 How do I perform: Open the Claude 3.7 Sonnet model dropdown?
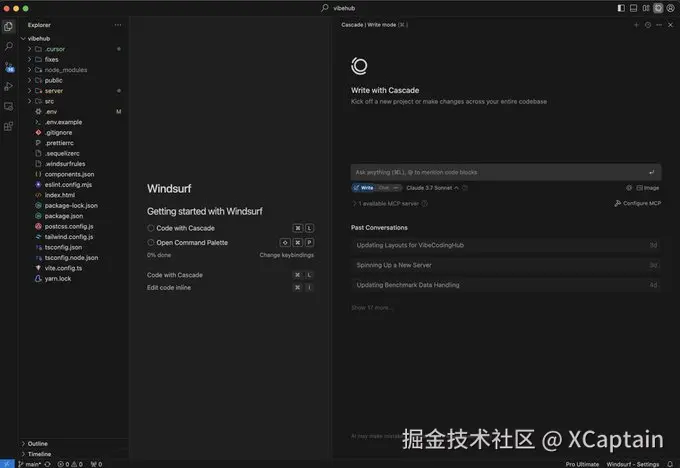432,188
